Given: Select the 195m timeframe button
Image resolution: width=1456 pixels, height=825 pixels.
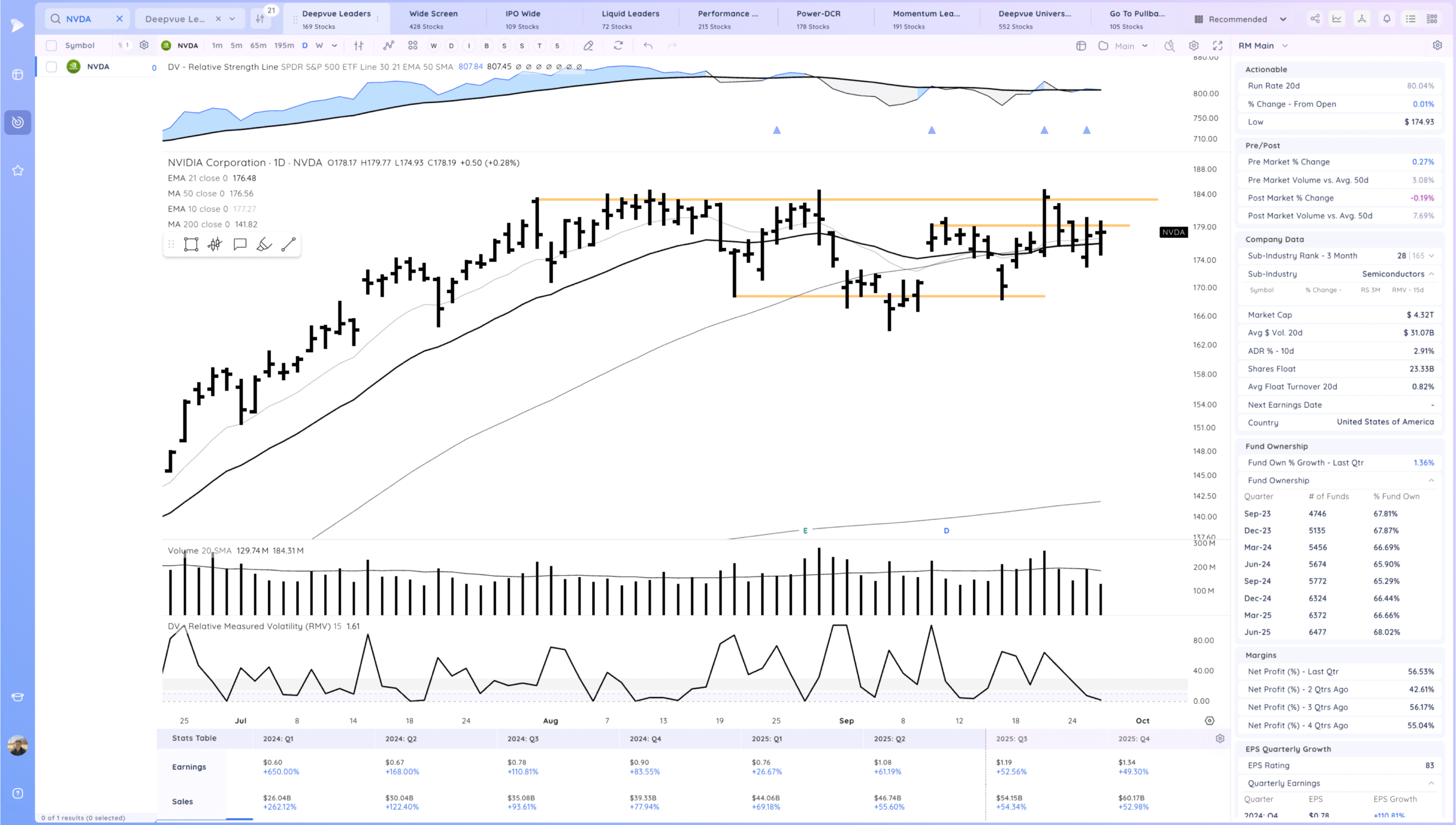Looking at the screenshot, I should point(284,46).
